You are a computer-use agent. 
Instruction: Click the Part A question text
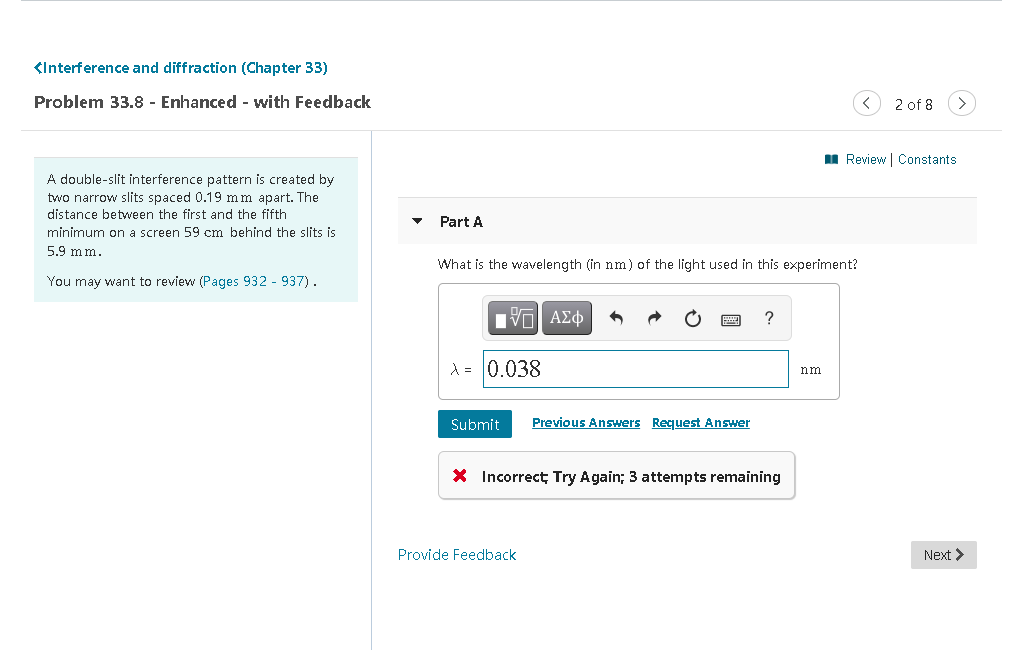[x=647, y=264]
